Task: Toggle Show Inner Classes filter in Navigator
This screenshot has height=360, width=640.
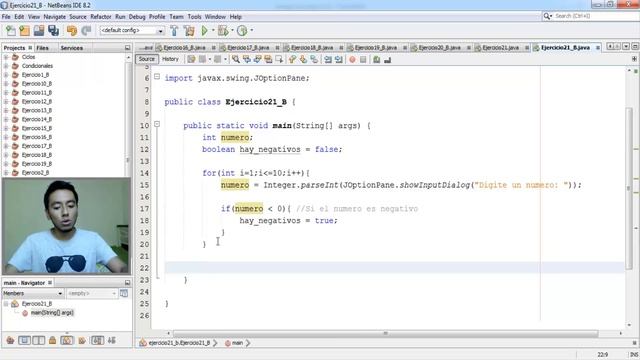Action: pyautogui.click(x=67, y=340)
